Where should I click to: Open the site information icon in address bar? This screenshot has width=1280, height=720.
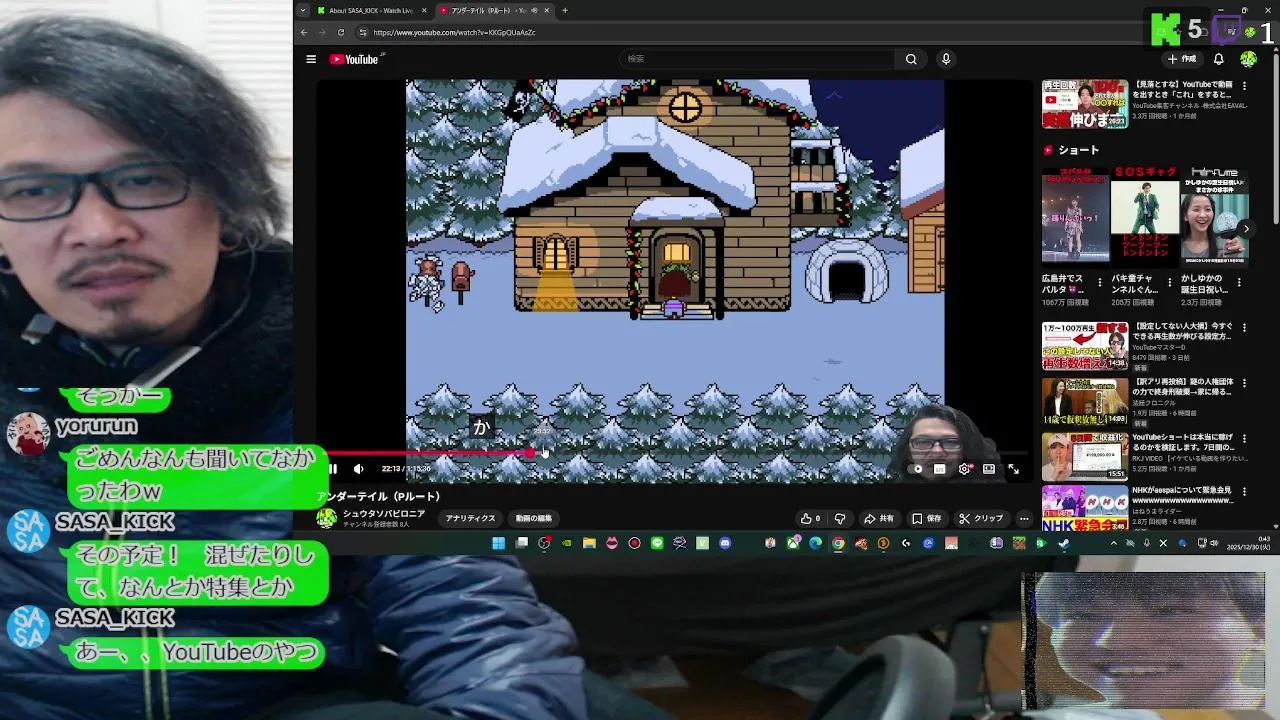tap(363, 32)
